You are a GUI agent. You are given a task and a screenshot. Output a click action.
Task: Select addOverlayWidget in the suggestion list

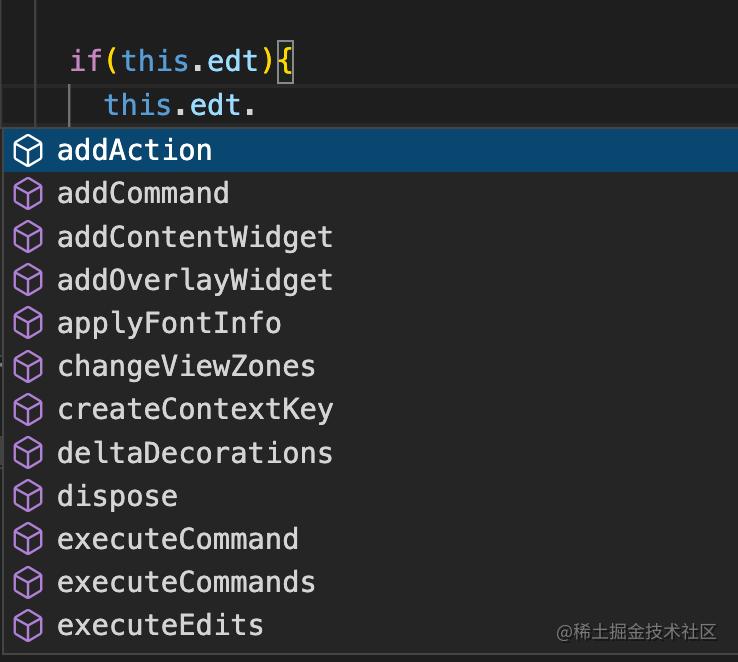coord(195,280)
